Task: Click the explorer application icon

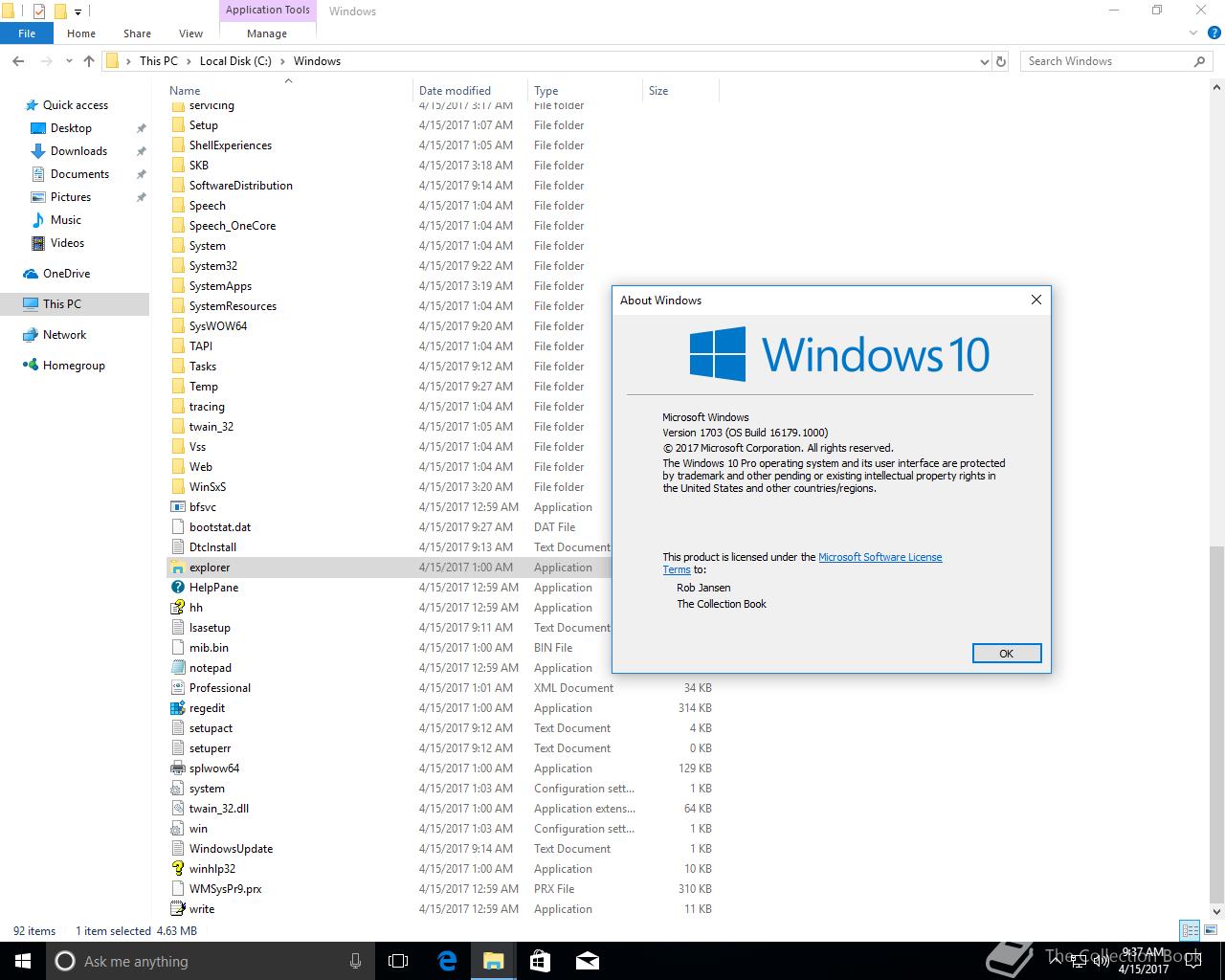Action: [177, 568]
